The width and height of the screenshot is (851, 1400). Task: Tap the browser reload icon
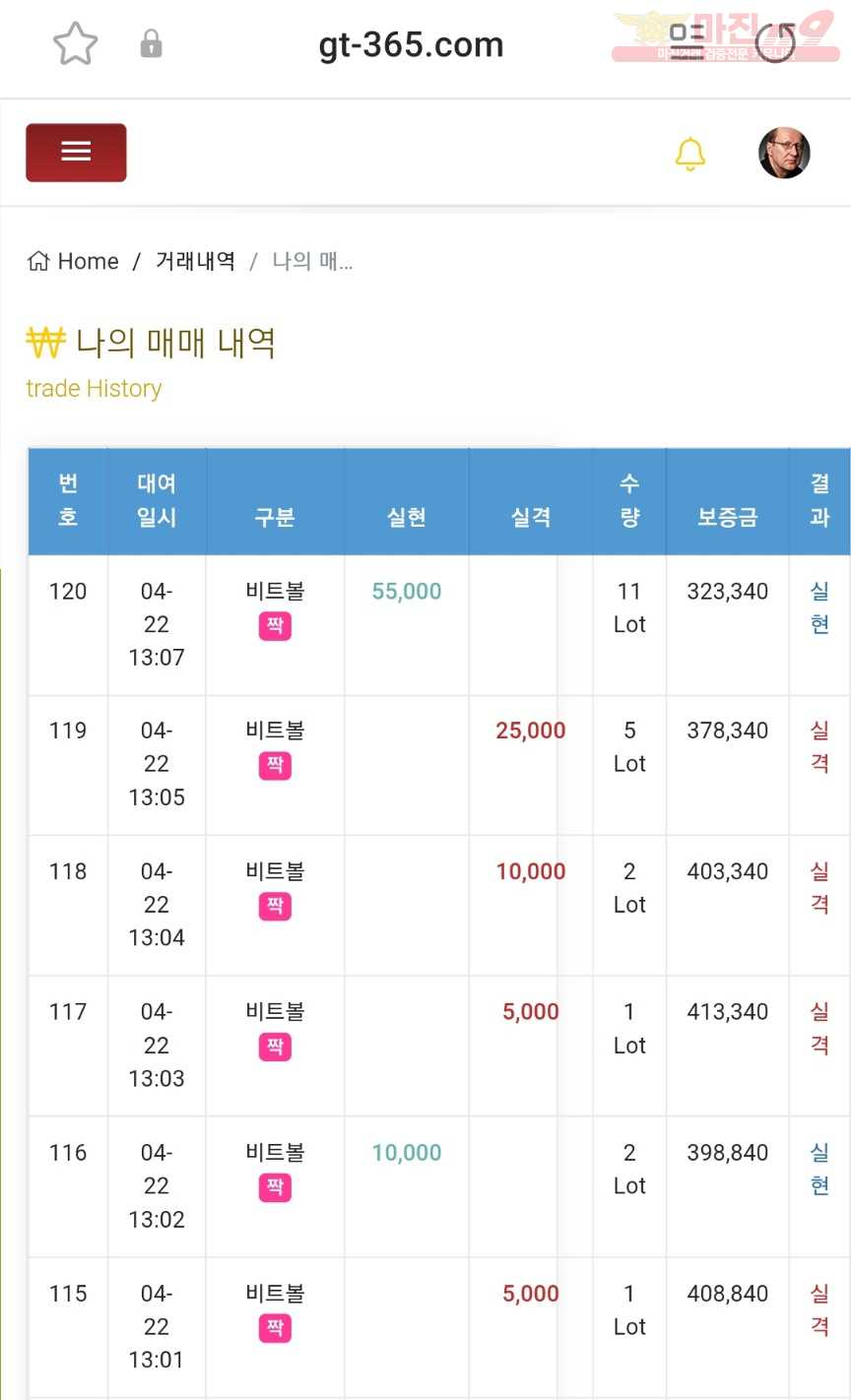pos(775,43)
